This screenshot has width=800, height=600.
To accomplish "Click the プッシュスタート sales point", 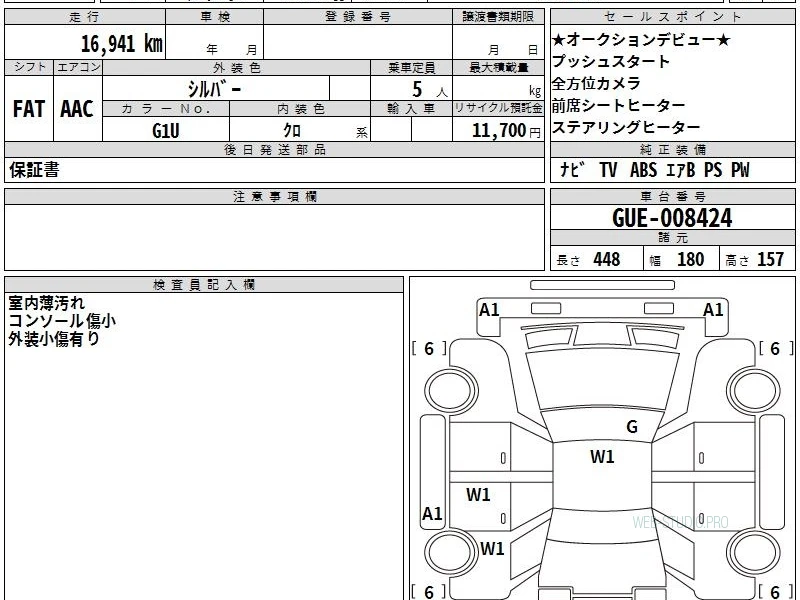I will tap(611, 61).
